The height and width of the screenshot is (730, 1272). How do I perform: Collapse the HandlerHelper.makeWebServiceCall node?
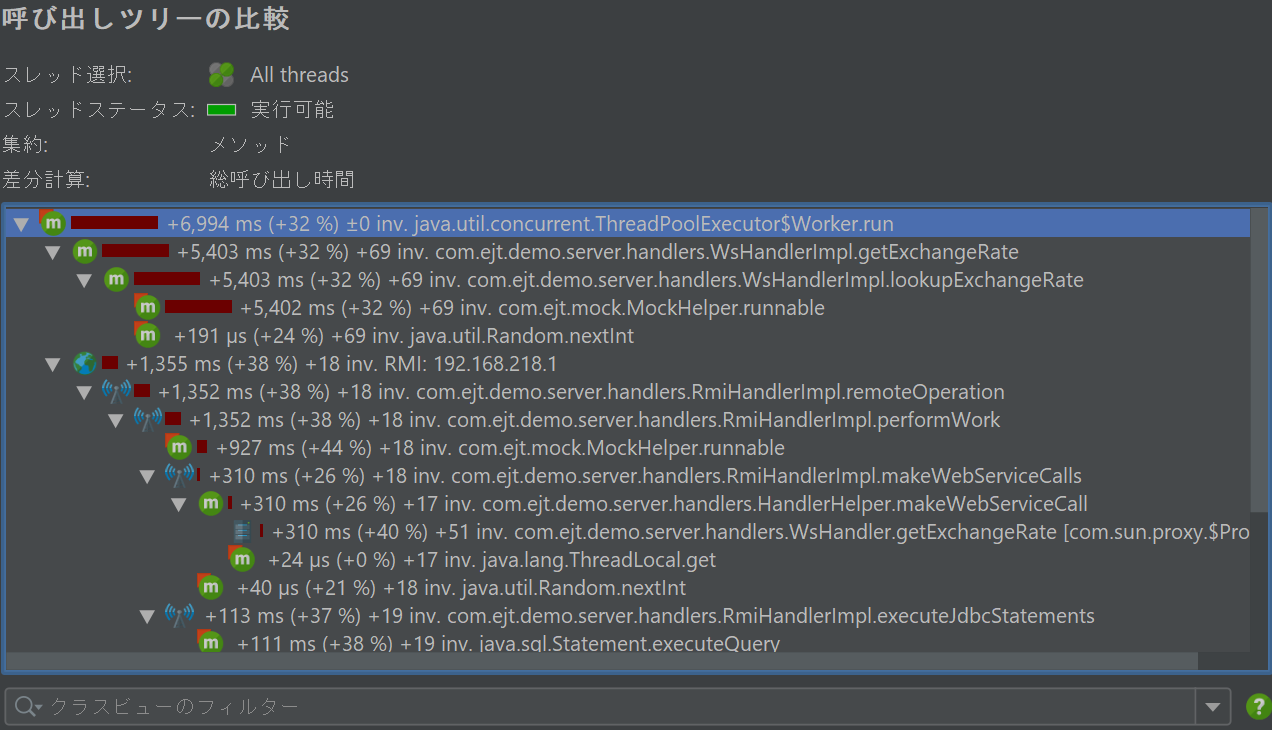pos(179,504)
